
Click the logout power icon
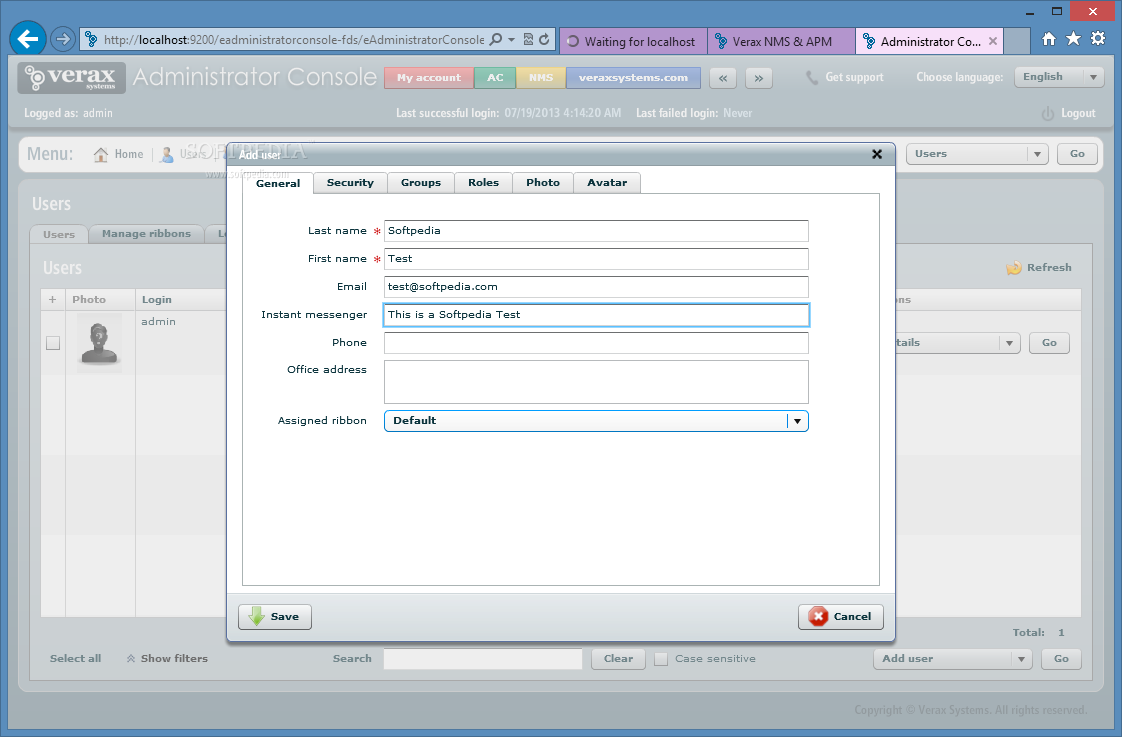pos(1048,114)
